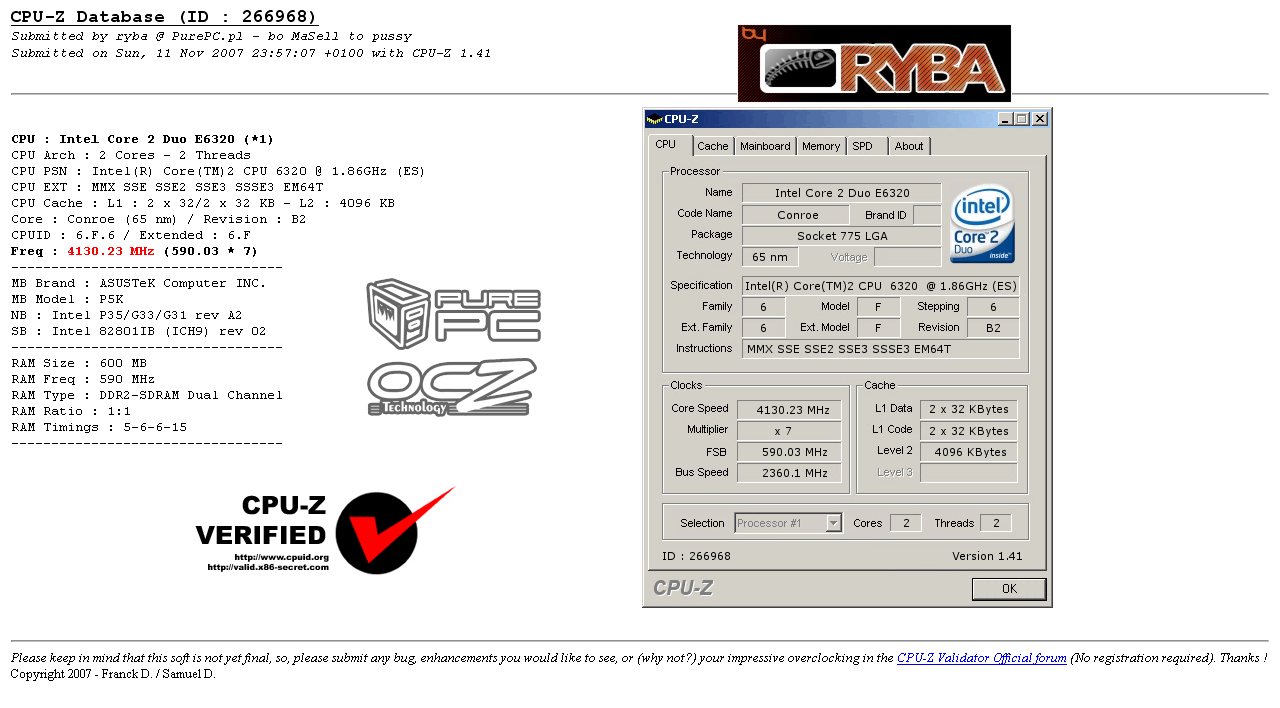Click the 'CPU Cache' L1/L2 line
Image resolution: width=1280 pixels, height=708 pixels.
(203, 203)
